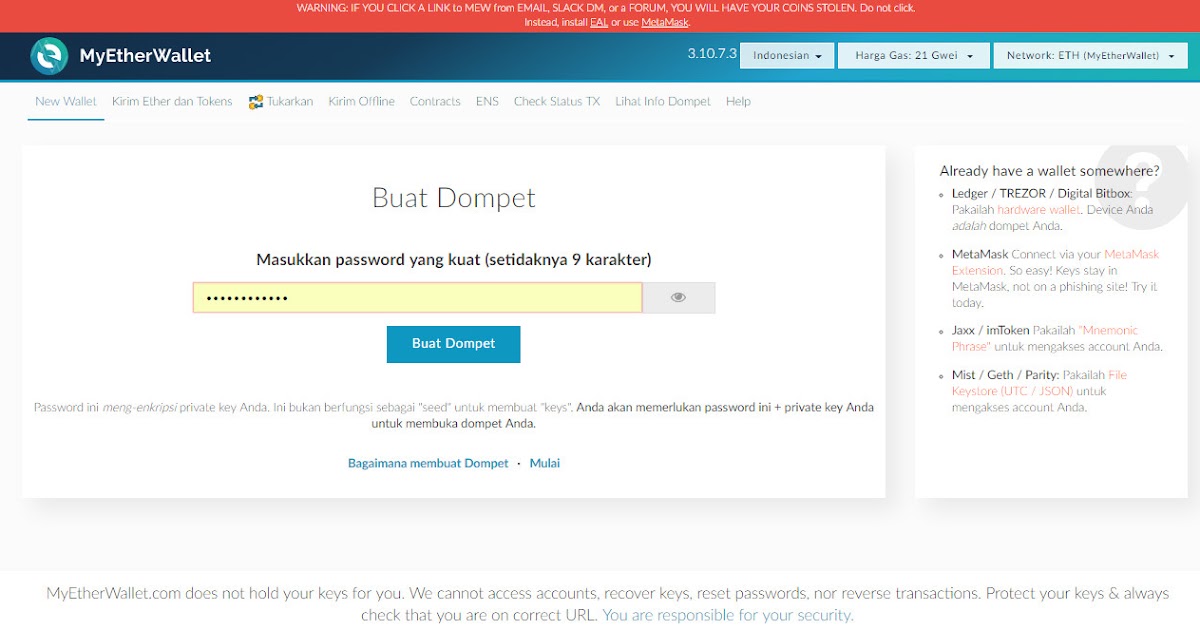Toggle password visibility with the eye icon
Image resolution: width=1200 pixels, height=630 pixels.
click(x=678, y=297)
